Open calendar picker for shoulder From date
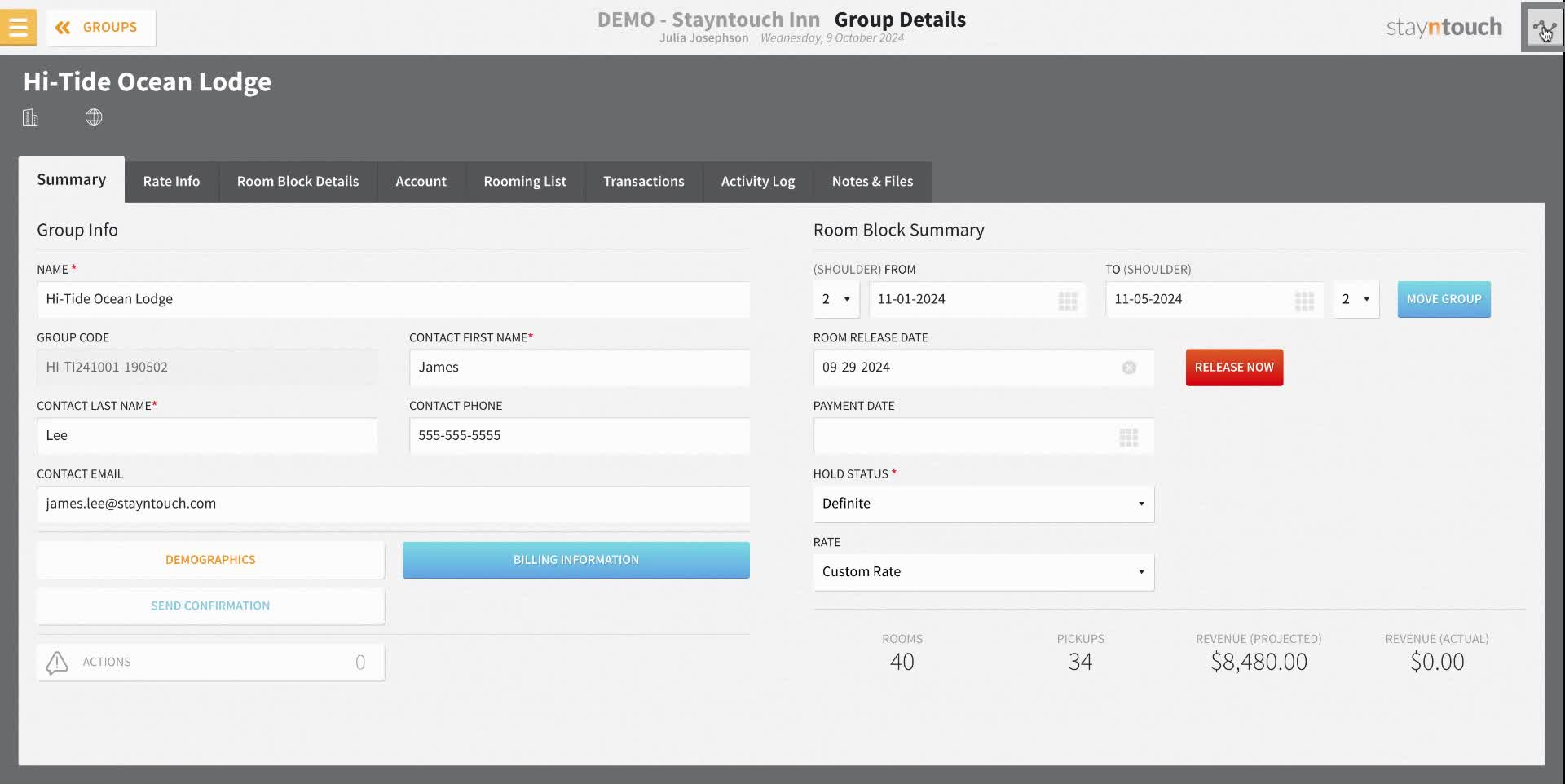This screenshot has height=784, width=1565. pyautogui.click(x=1067, y=301)
